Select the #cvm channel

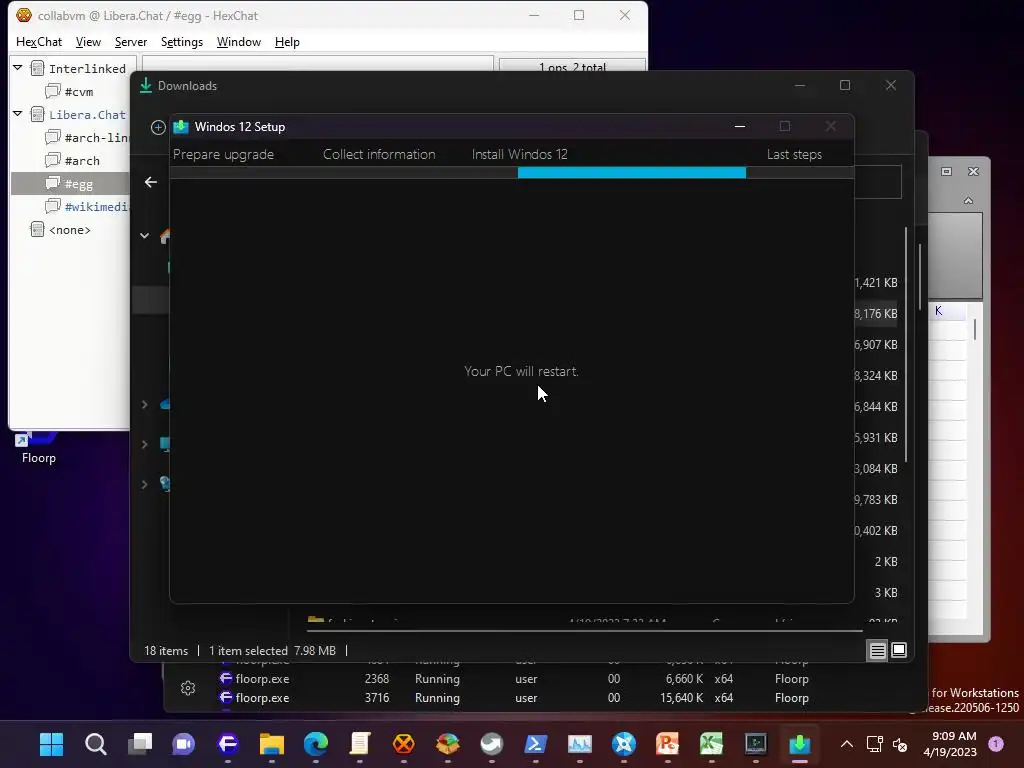pyautogui.click(x=78, y=91)
